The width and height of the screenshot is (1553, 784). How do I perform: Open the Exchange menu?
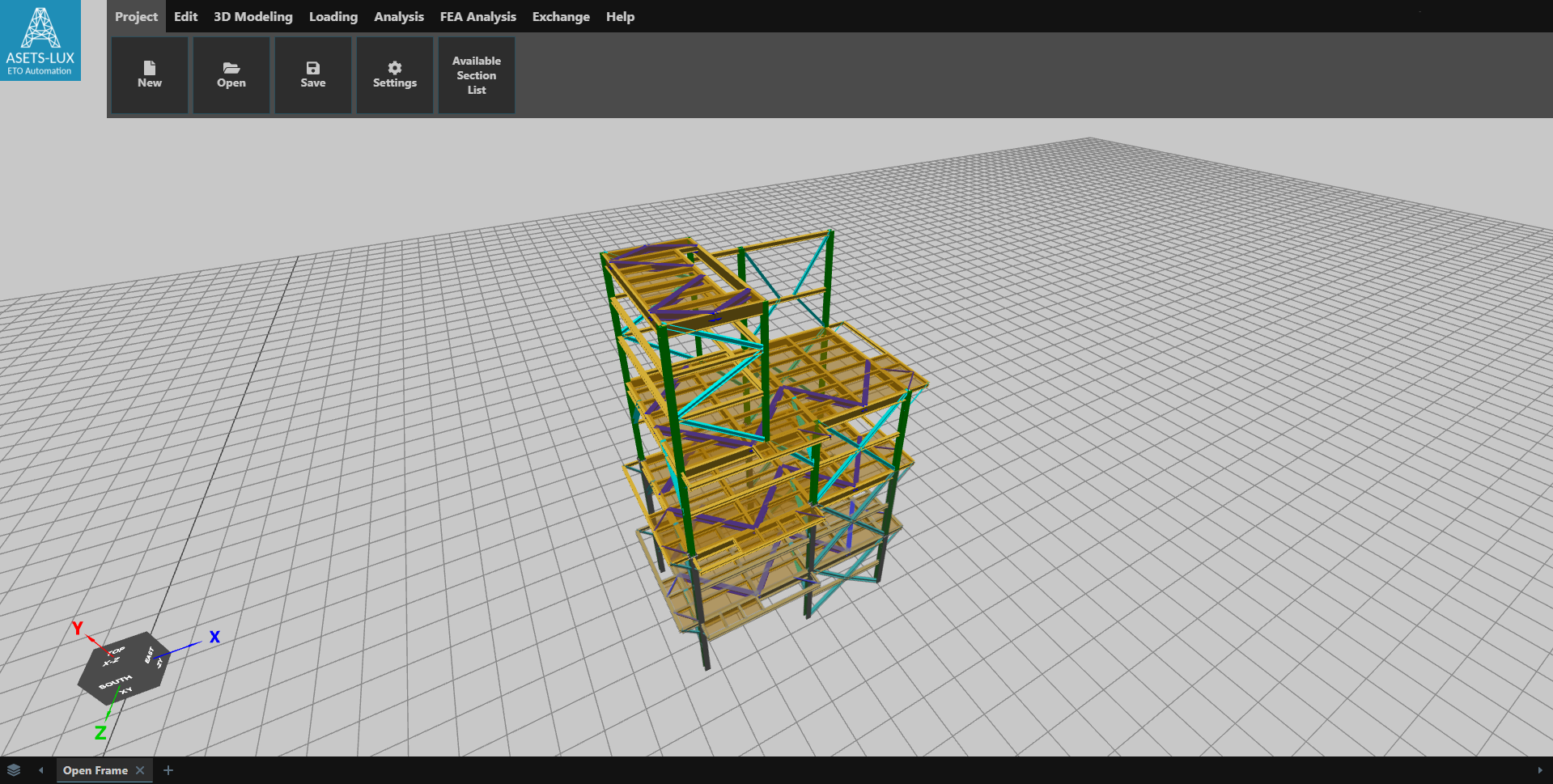point(560,16)
